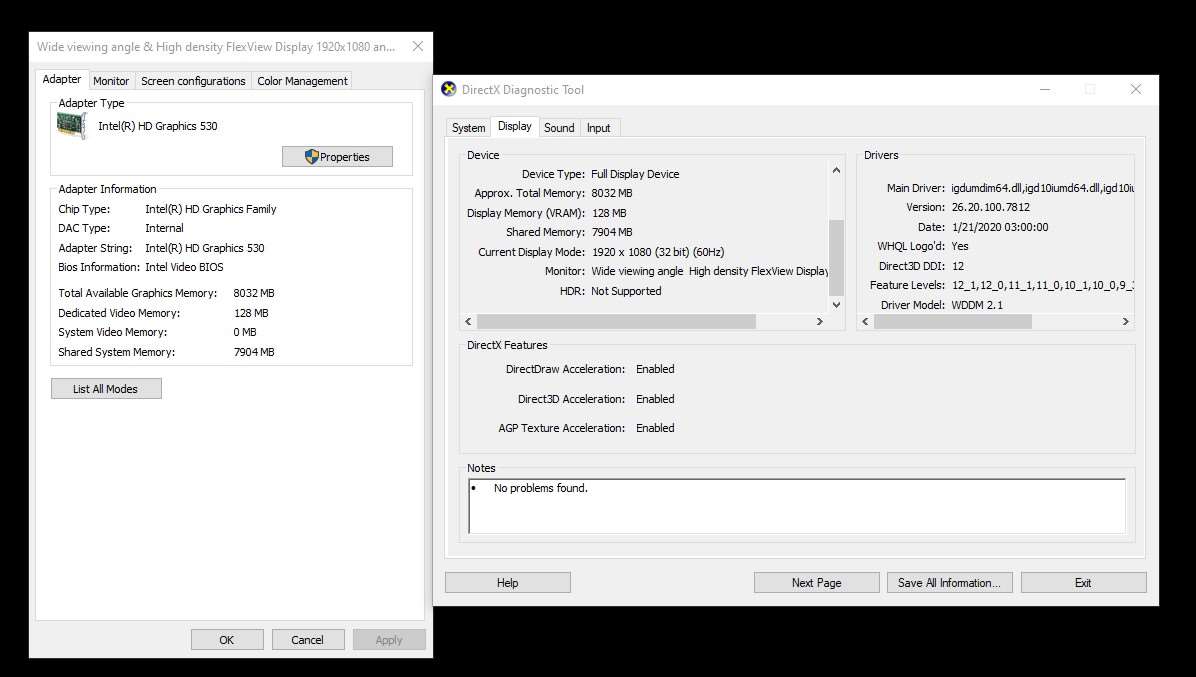Click Display Memory (VRAM) value 128 MB
1196x677 pixels.
point(609,213)
